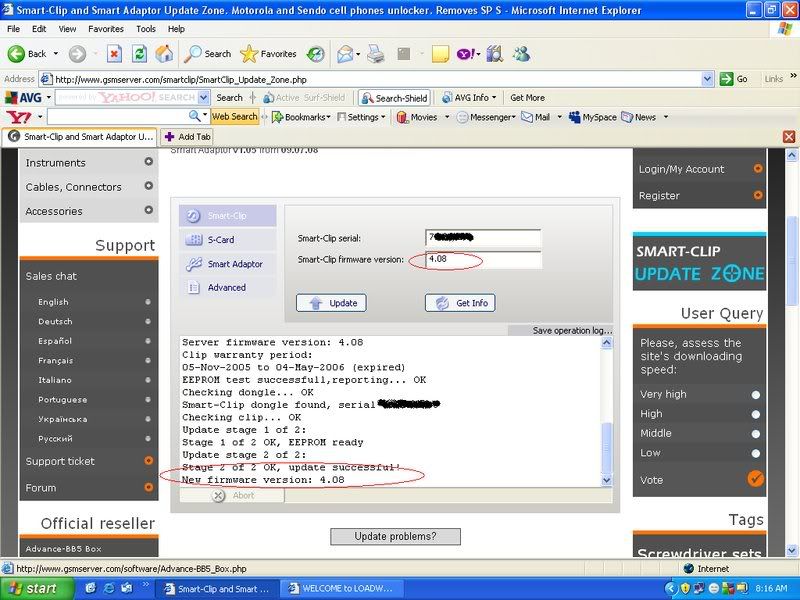The image size is (800, 600).
Task: Click the main page vertical scrollbar thumb
Action: 792,261
